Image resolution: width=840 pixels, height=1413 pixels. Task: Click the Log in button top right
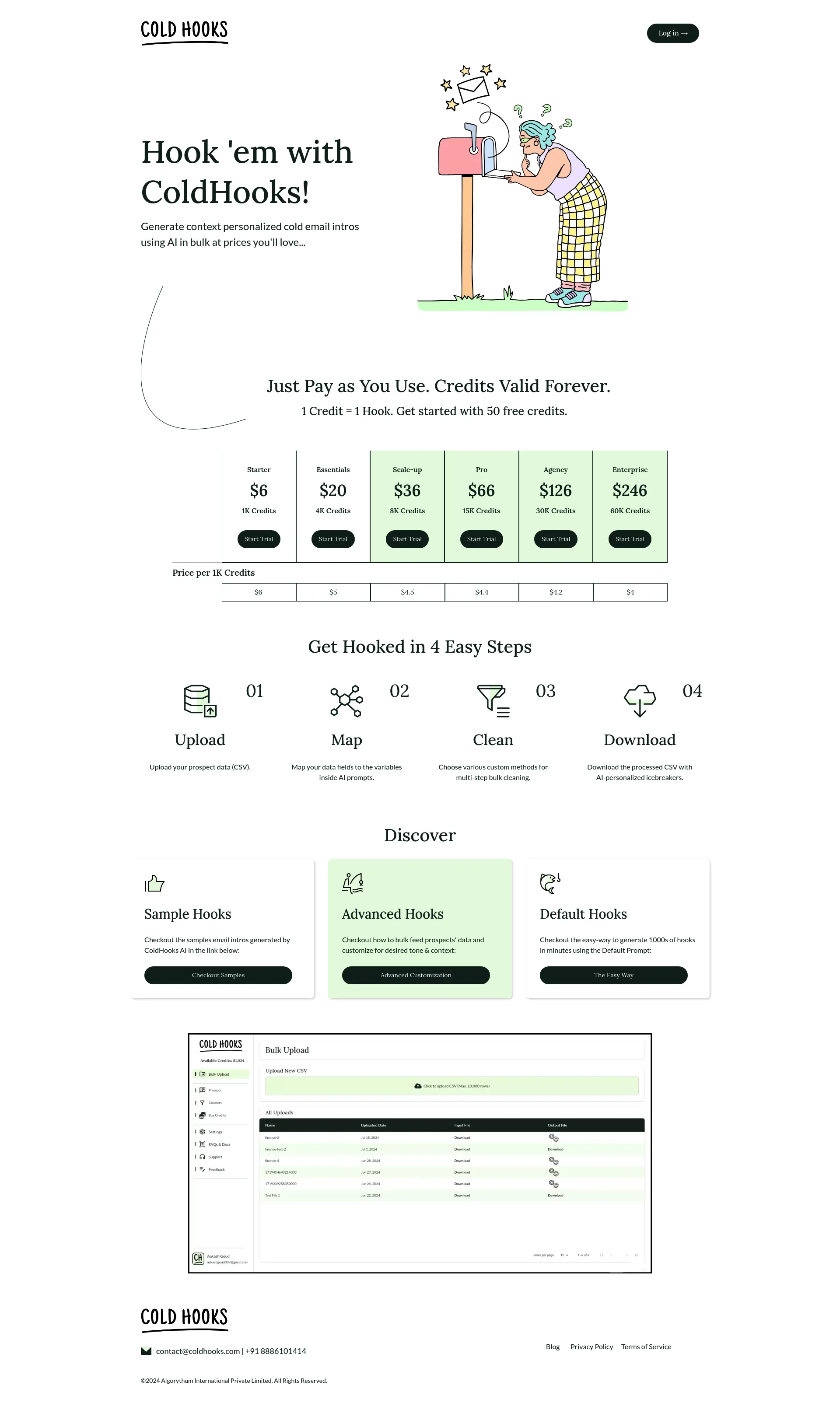671,33
